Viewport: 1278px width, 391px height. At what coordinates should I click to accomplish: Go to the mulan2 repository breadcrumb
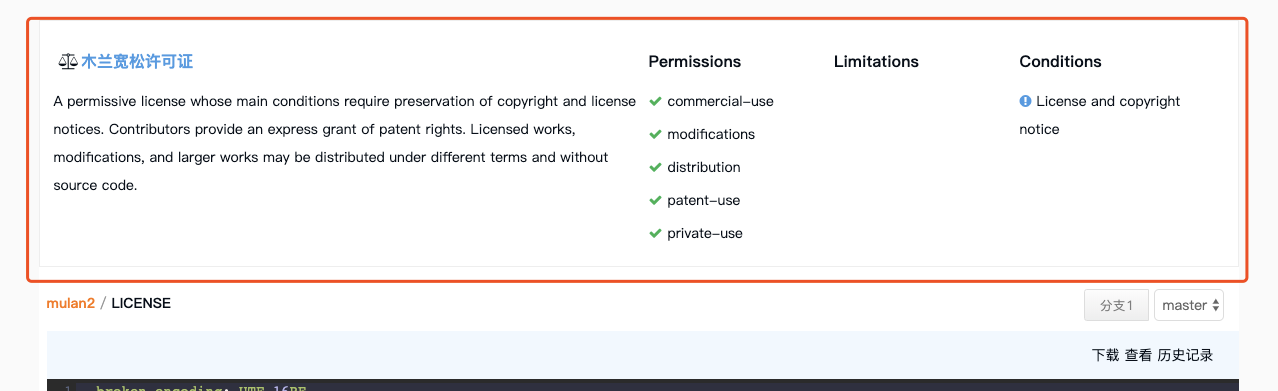(x=70, y=303)
